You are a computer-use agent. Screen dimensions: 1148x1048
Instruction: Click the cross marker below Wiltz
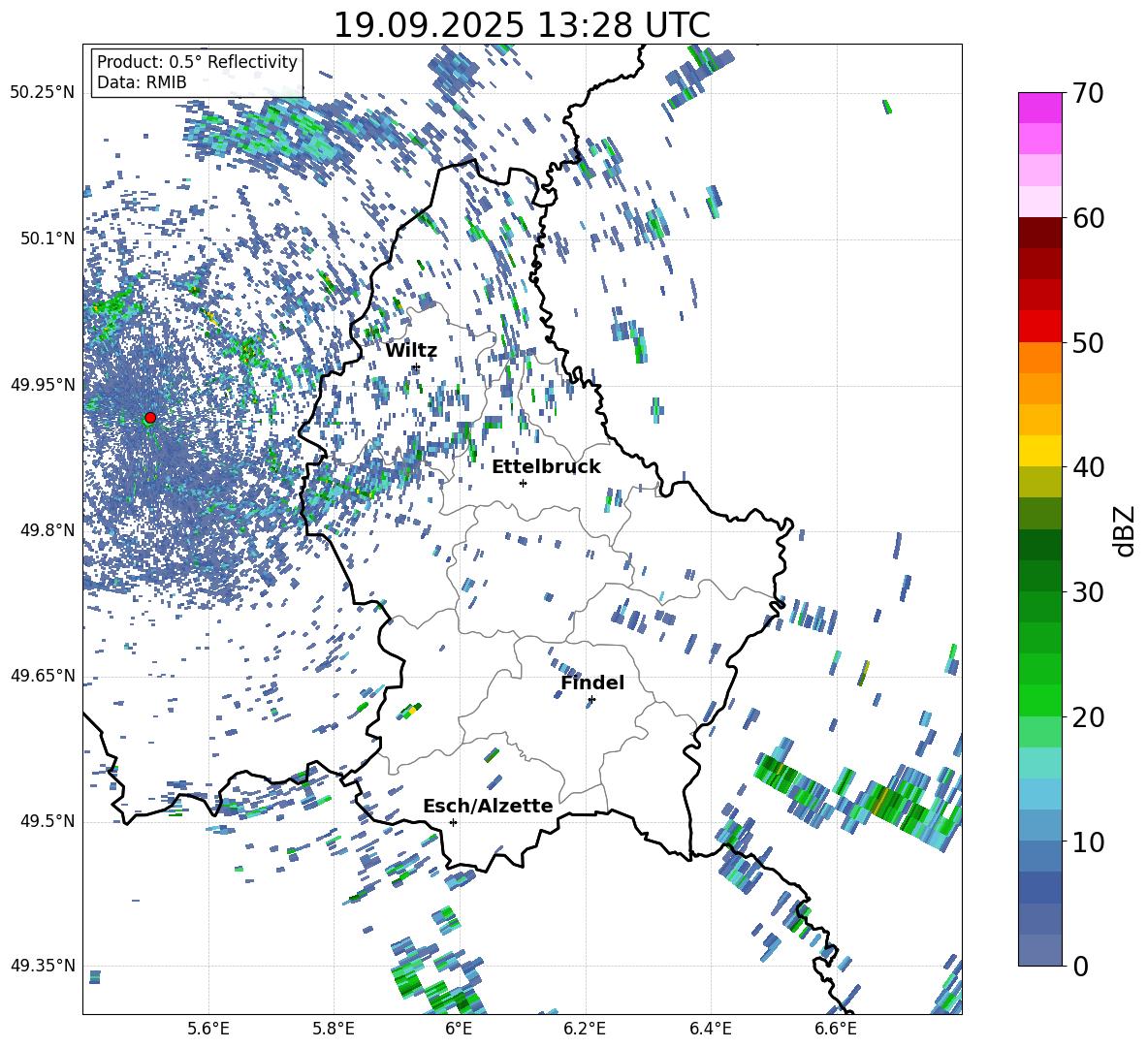click(416, 366)
